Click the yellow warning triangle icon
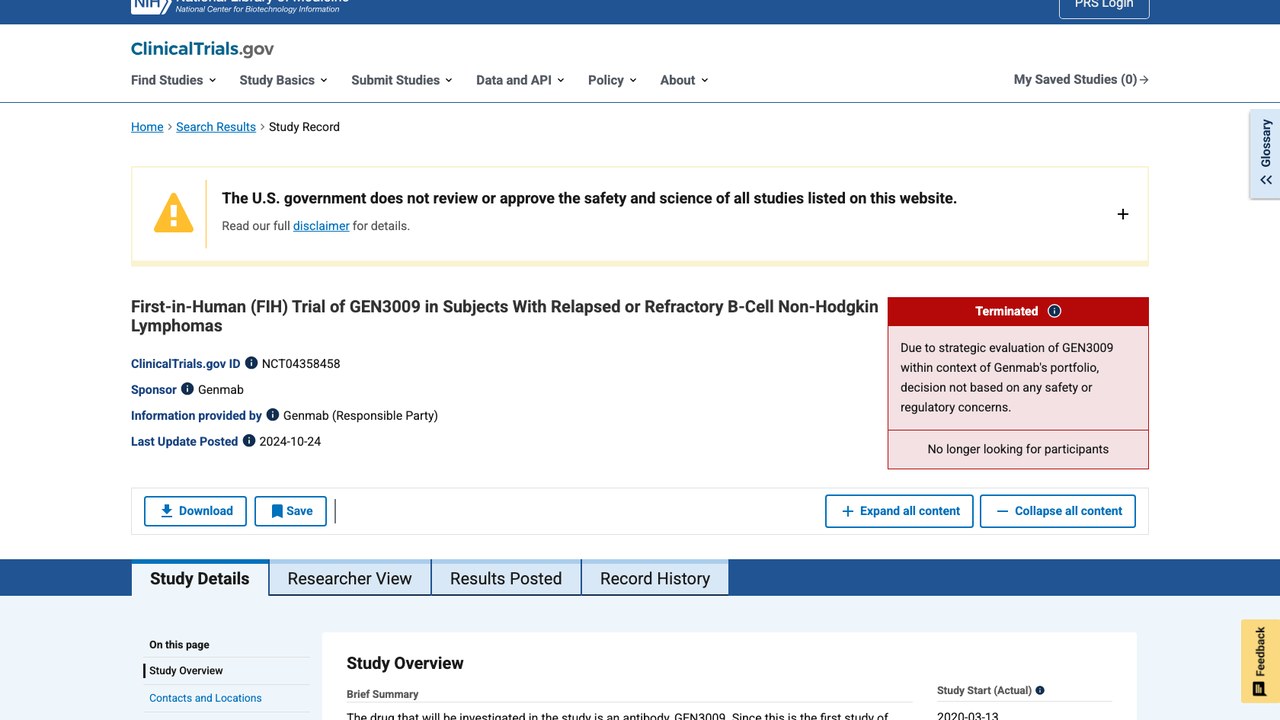The width and height of the screenshot is (1280, 720). click(173, 213)
